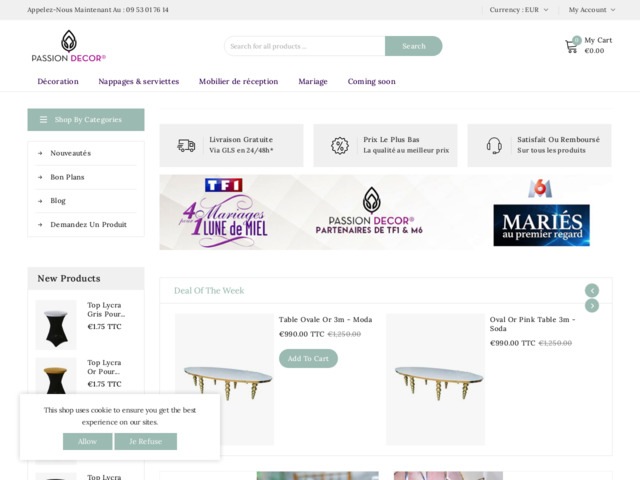The image size is (640, 480).
Task: Open the Oval Or Pink Table 3m - Soda title
Action: tap(533, 324)
